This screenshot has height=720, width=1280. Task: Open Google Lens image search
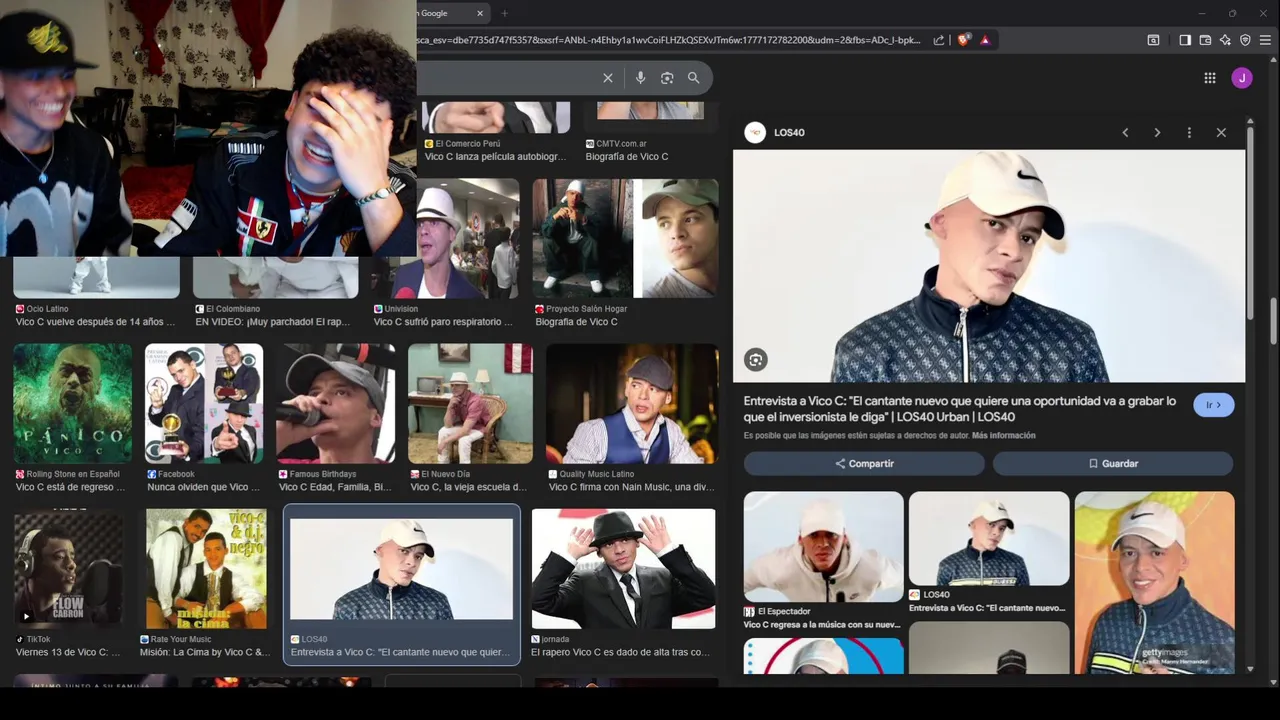coord(667,78)
